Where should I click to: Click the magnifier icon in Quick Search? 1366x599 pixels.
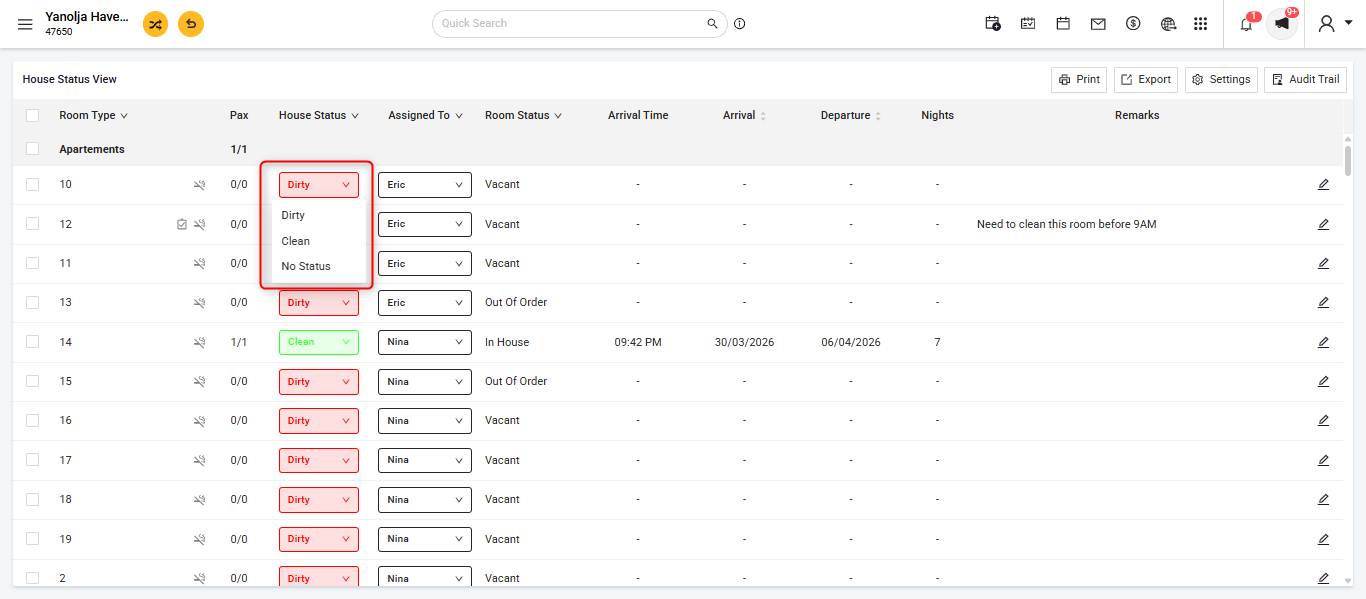point(712,23)
